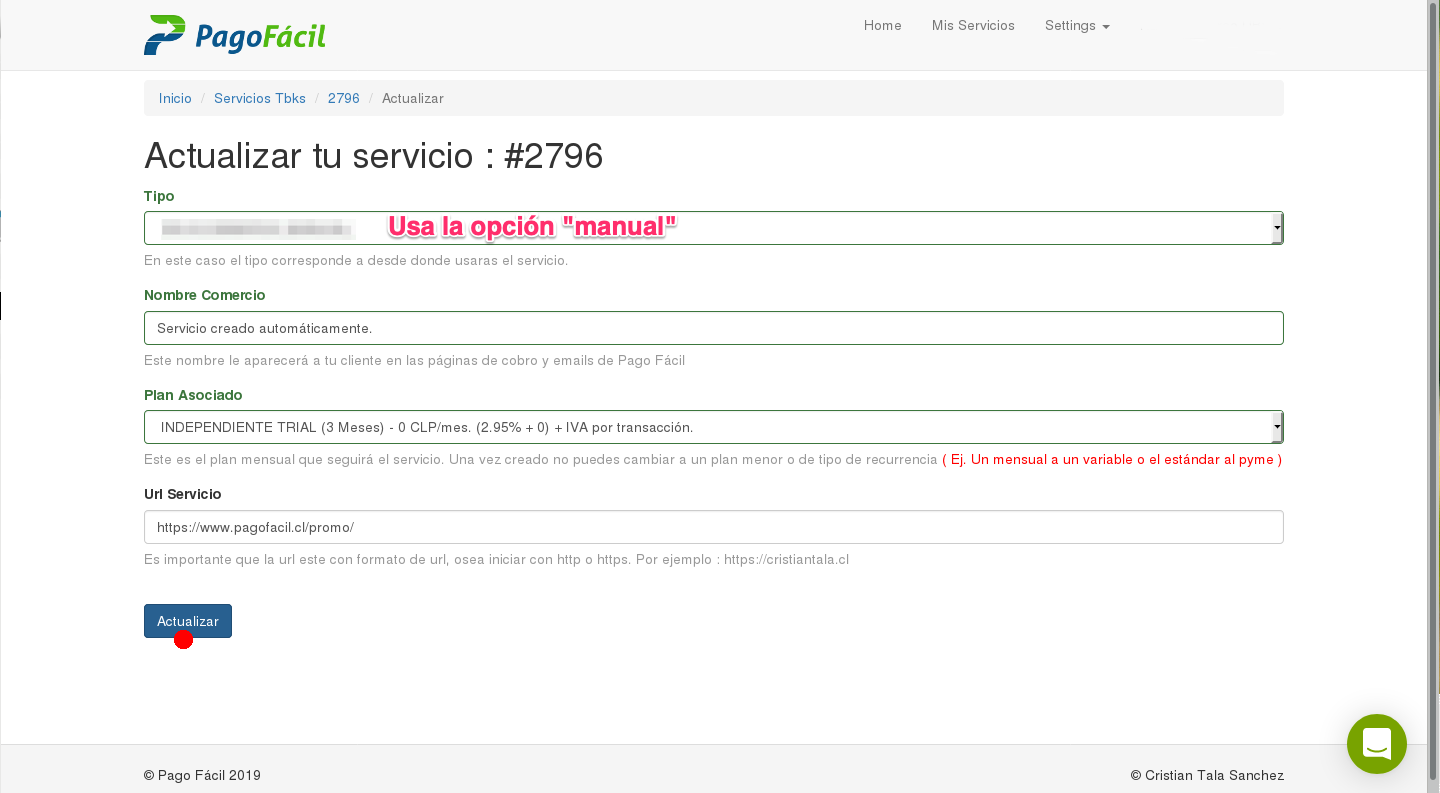The height and width of the screenshot is (793, 1440).
Task: Focus the Nombre Comercio text field
Action: click(x=712, y=328)
